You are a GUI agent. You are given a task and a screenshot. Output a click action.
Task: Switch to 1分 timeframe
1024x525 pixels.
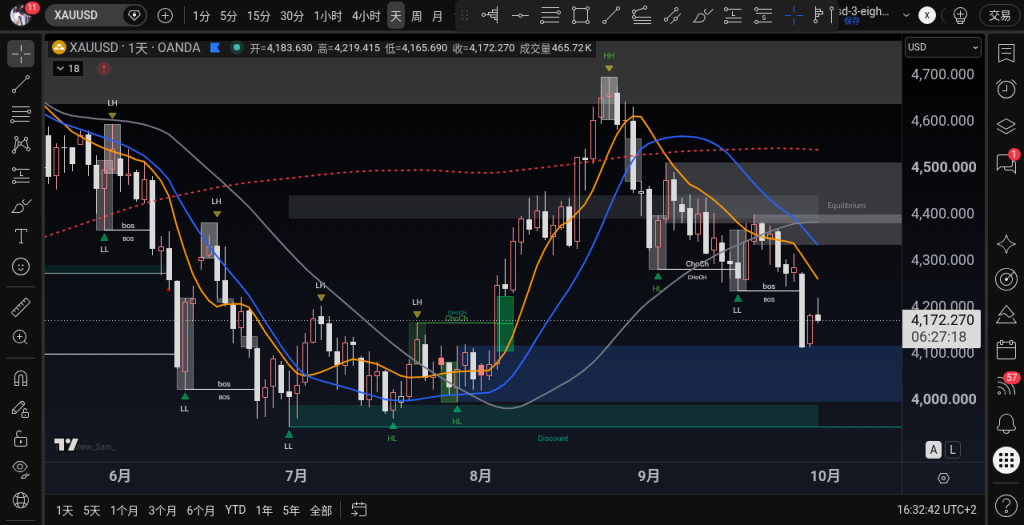201,16
